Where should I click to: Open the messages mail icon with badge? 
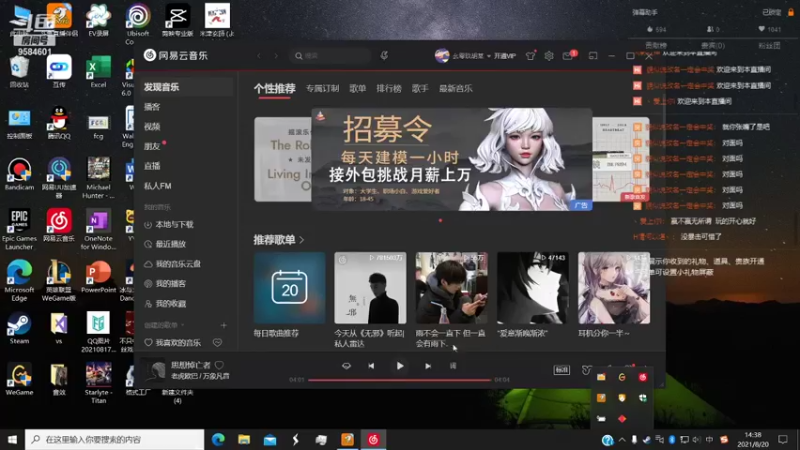click(x=568, y=56)
